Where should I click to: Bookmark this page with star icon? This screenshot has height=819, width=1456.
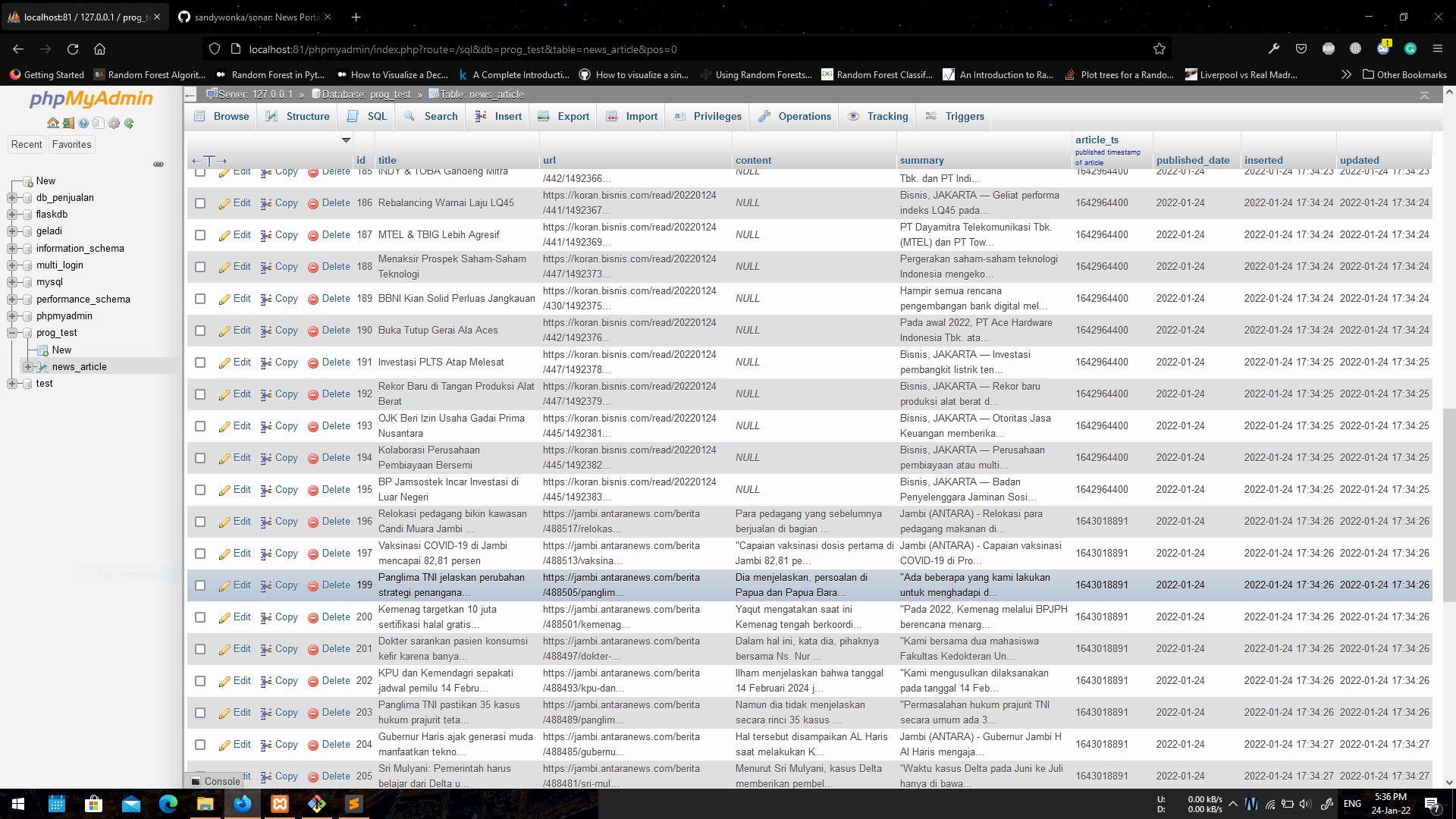pyautogui.click(x=1159, y=49)
